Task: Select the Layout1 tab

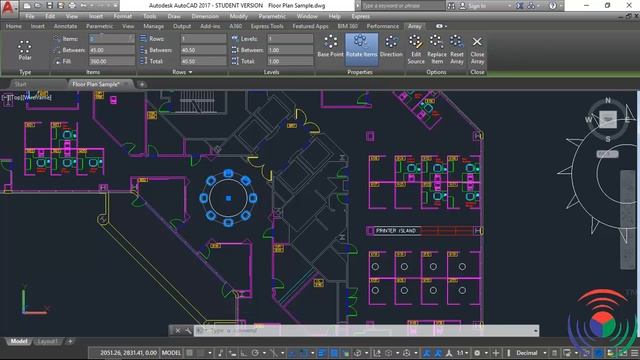Action: (47, 341)
